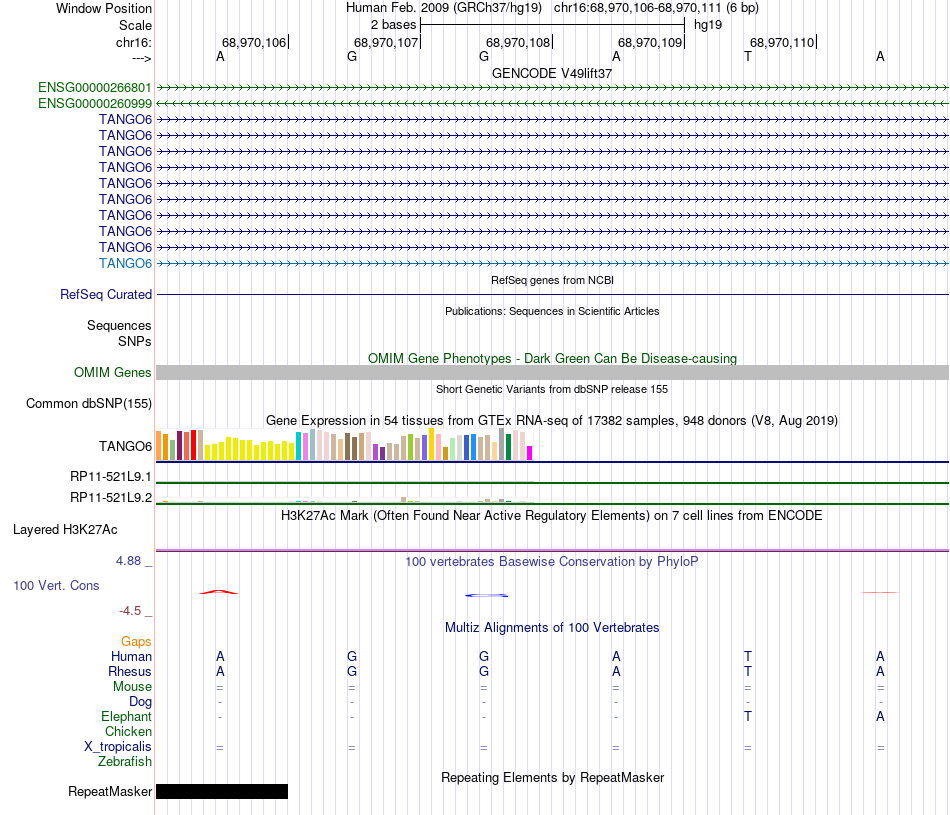The width and height of the screenshot is (950, 815).
Task: Click the ENSG00000260999 gene label
Action: tap(95, 104)
